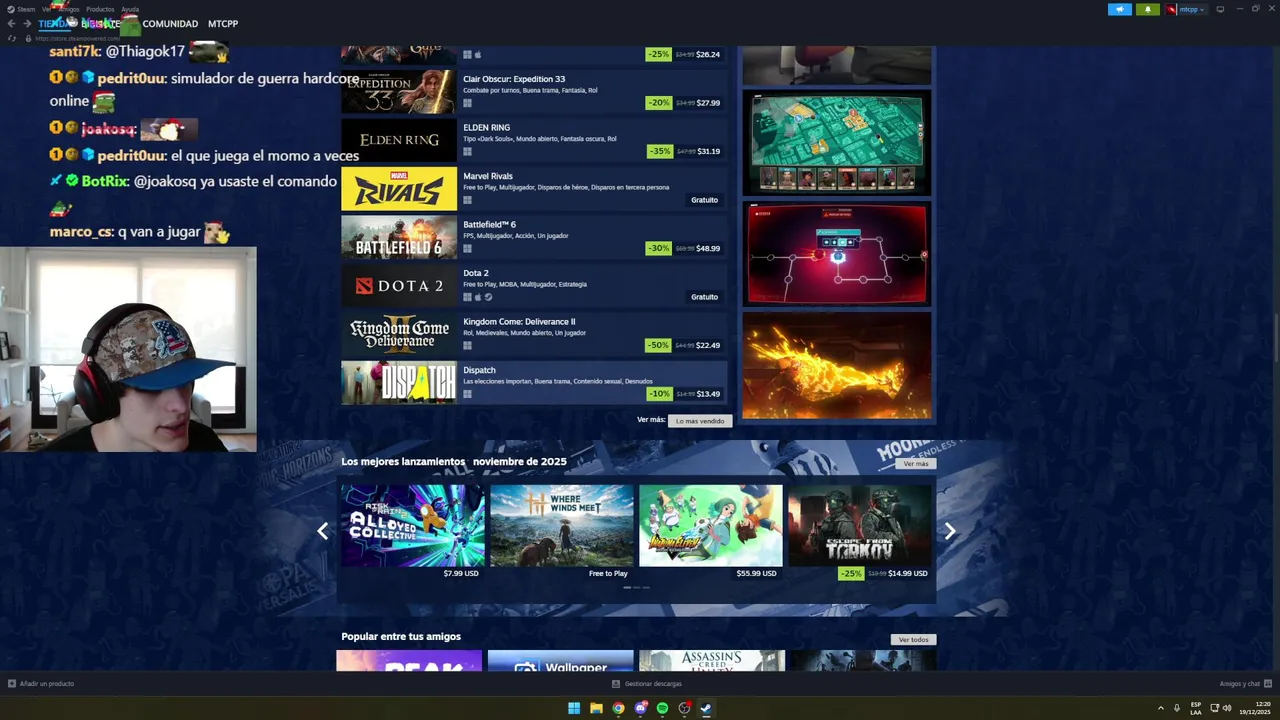Click Ver más next to best releases
The image size is (1280, 720).
915,464
